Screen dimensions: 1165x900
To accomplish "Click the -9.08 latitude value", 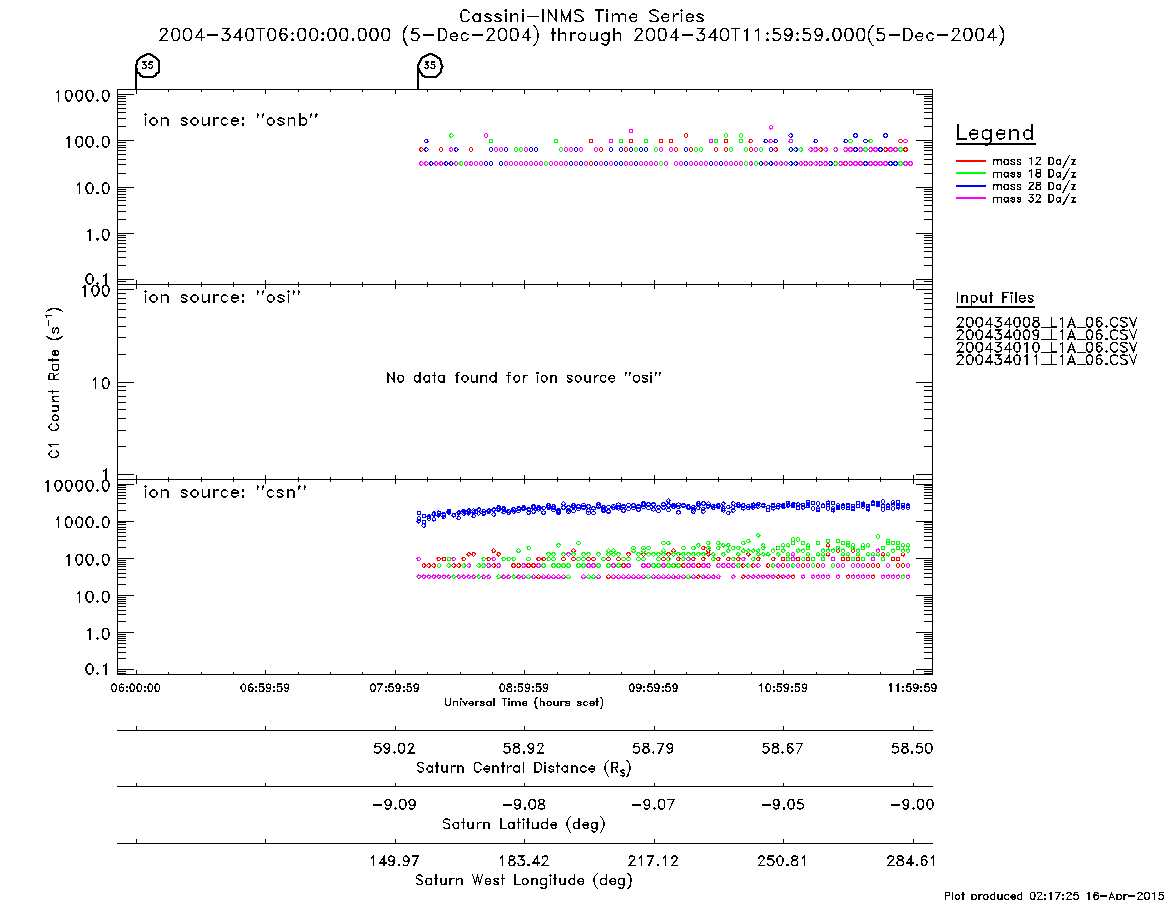I will pos(524,805).
